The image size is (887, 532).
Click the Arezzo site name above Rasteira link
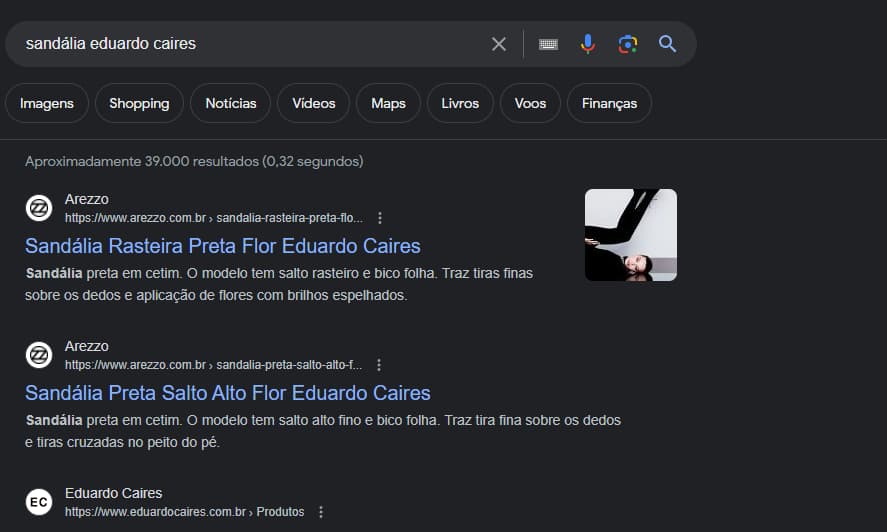(x=87, y=199)
